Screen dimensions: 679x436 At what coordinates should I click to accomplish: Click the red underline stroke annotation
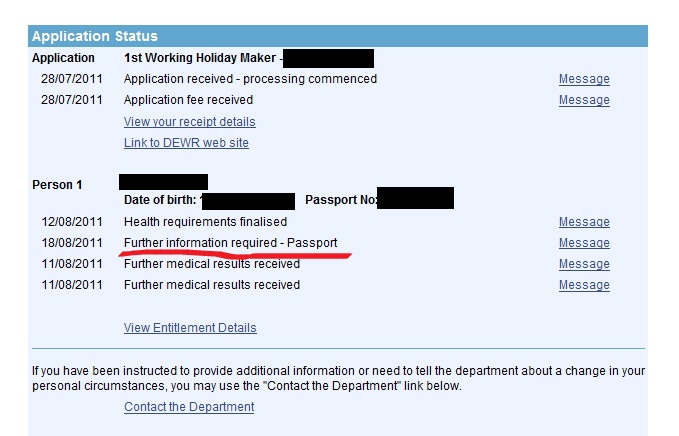235,254
